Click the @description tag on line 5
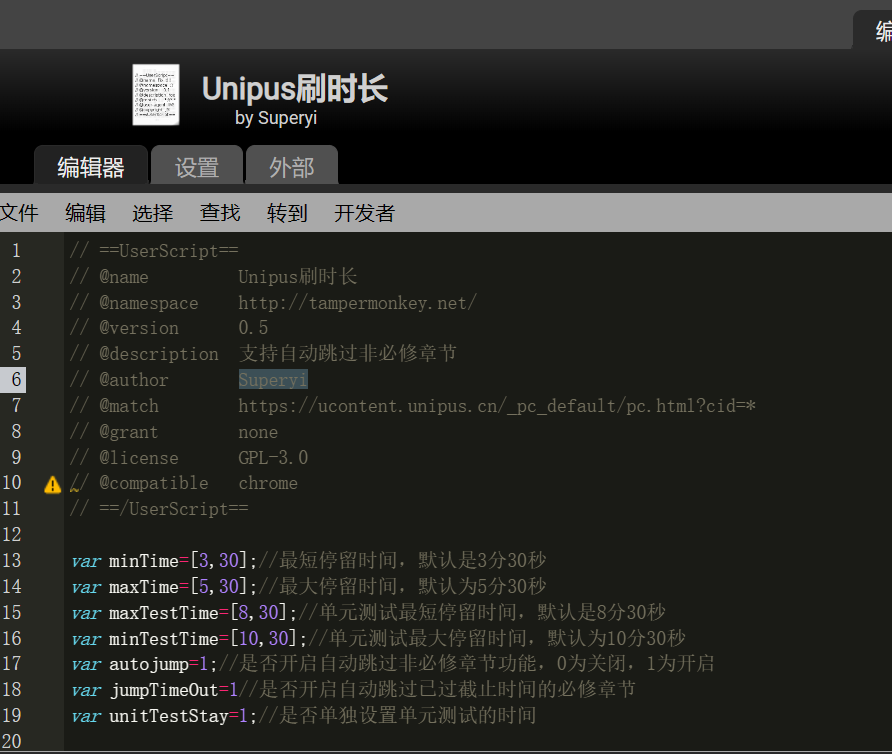This screenshot has width=892, height=754. 159,354
